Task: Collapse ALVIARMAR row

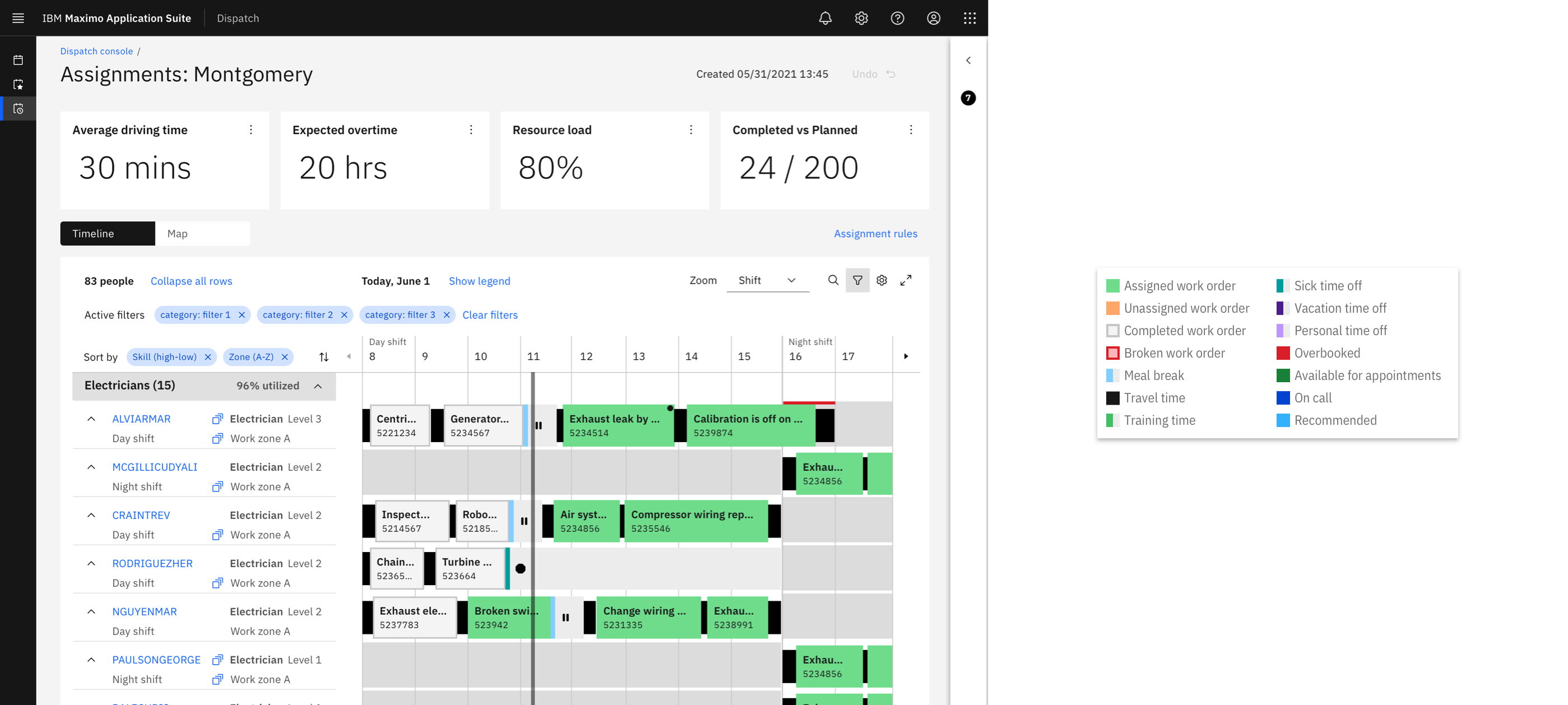Action: [91, 419]
